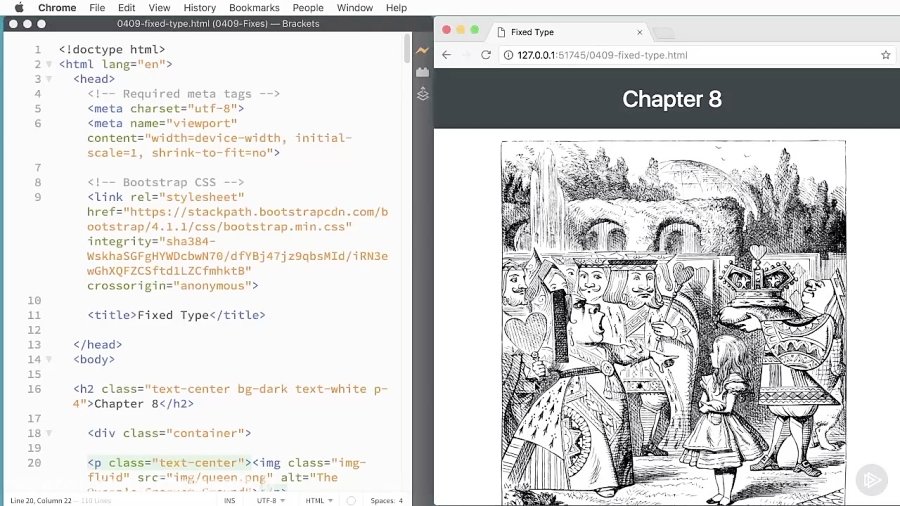Toggle the Spaces indentation setting label
Viewport: 900px width, 506px height.
point(382,500)
